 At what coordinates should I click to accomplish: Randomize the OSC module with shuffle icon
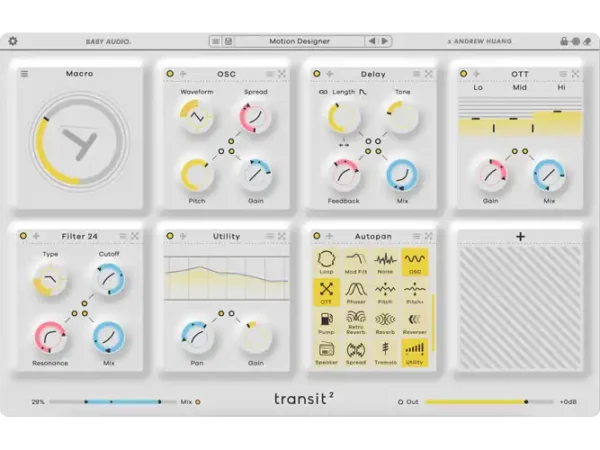[x=282, y=73]
